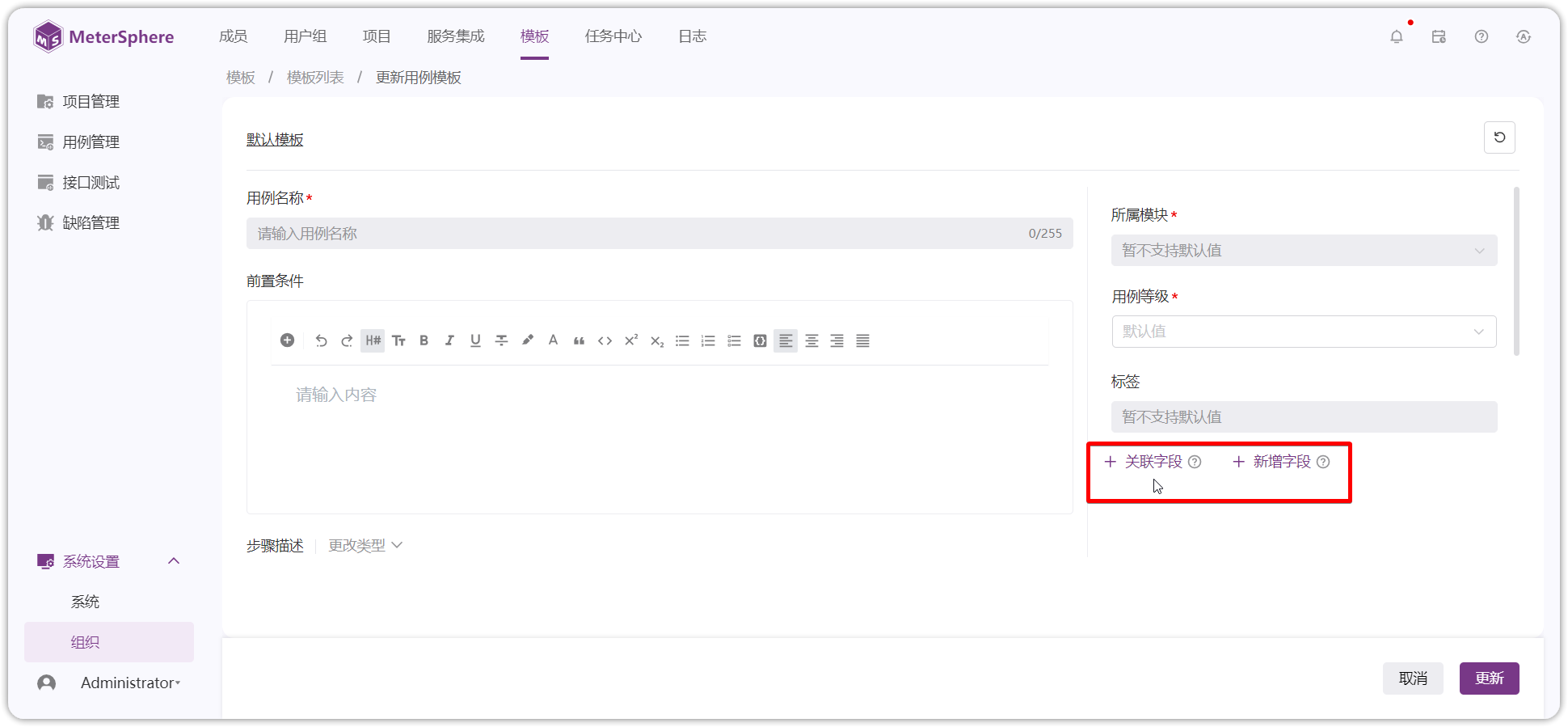1568x727 pixels.
Task: Open the font size dropdown
Action: pos(398,340)
